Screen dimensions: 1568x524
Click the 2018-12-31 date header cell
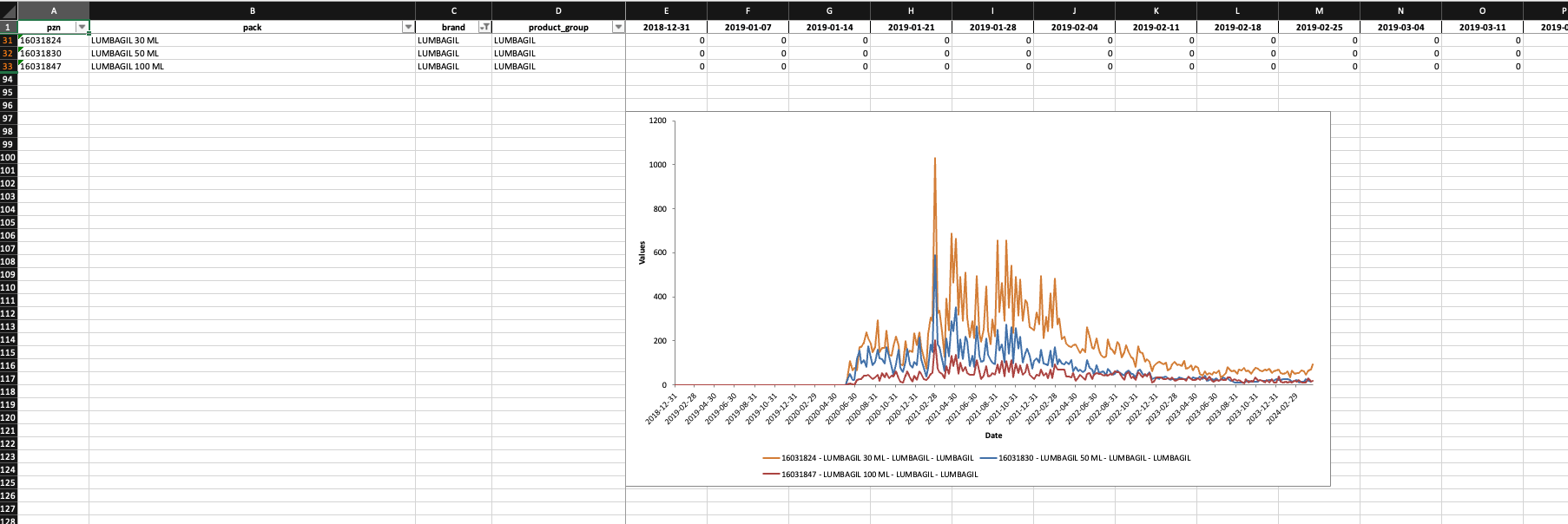tap(667, 27)
